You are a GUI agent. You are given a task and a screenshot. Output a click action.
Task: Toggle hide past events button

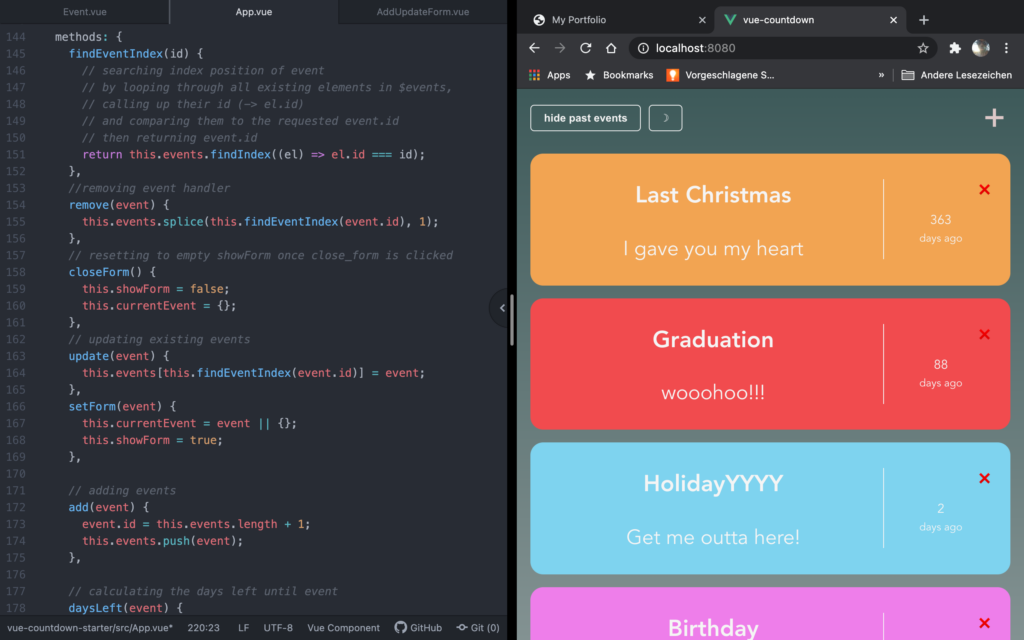click(x=585, y=118)
